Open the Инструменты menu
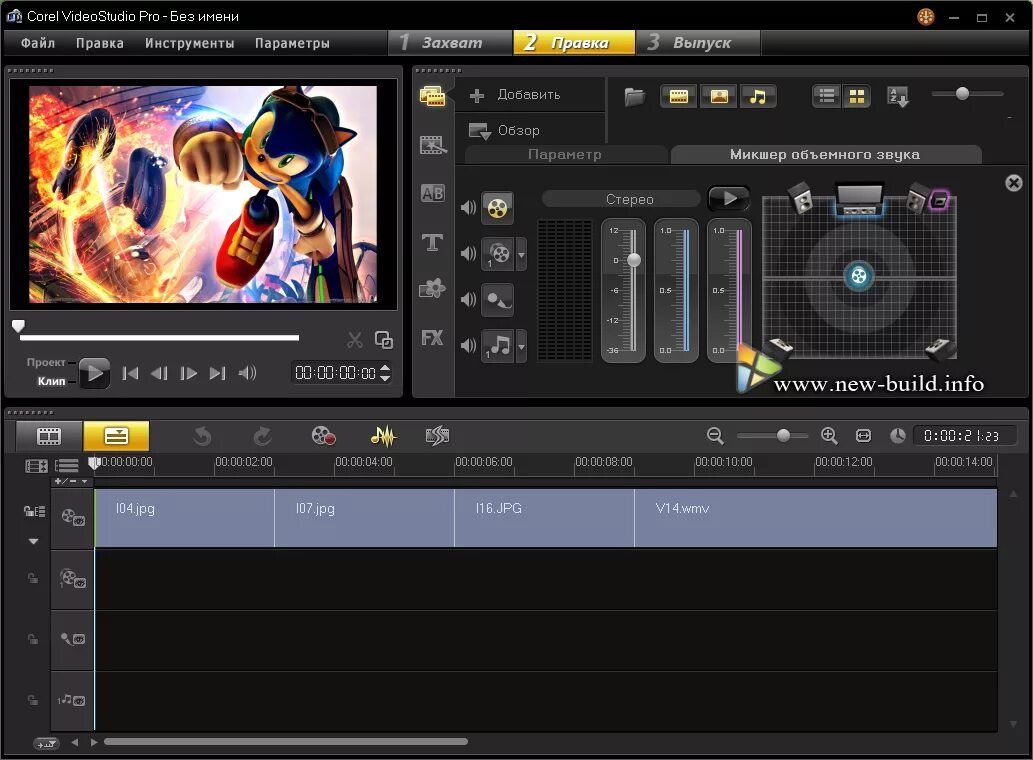This screenshot has width=1033, height=760. [x=190, y=43]
